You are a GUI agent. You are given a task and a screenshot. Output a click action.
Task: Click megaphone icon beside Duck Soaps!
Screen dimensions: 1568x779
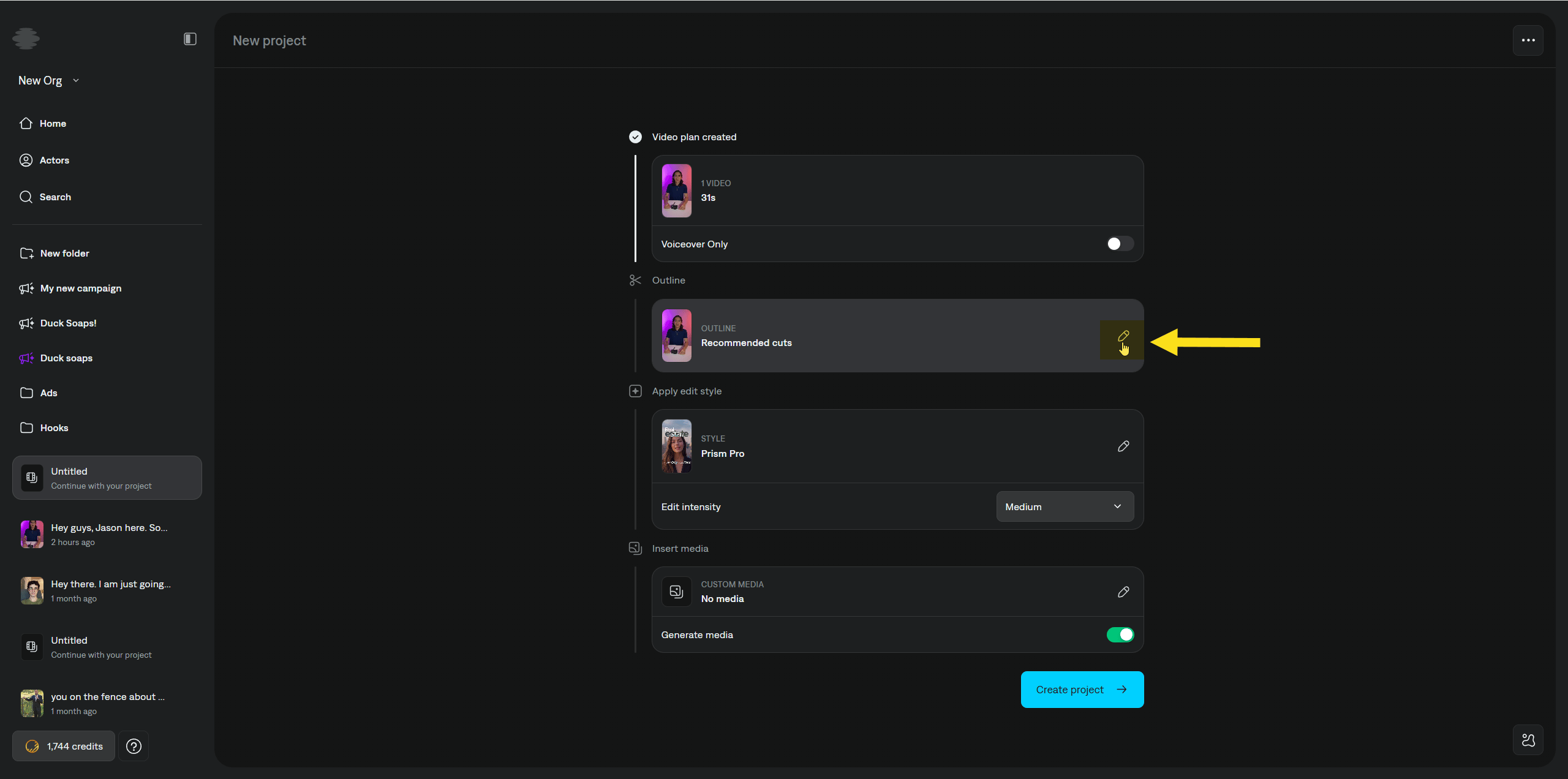(26, 323)
